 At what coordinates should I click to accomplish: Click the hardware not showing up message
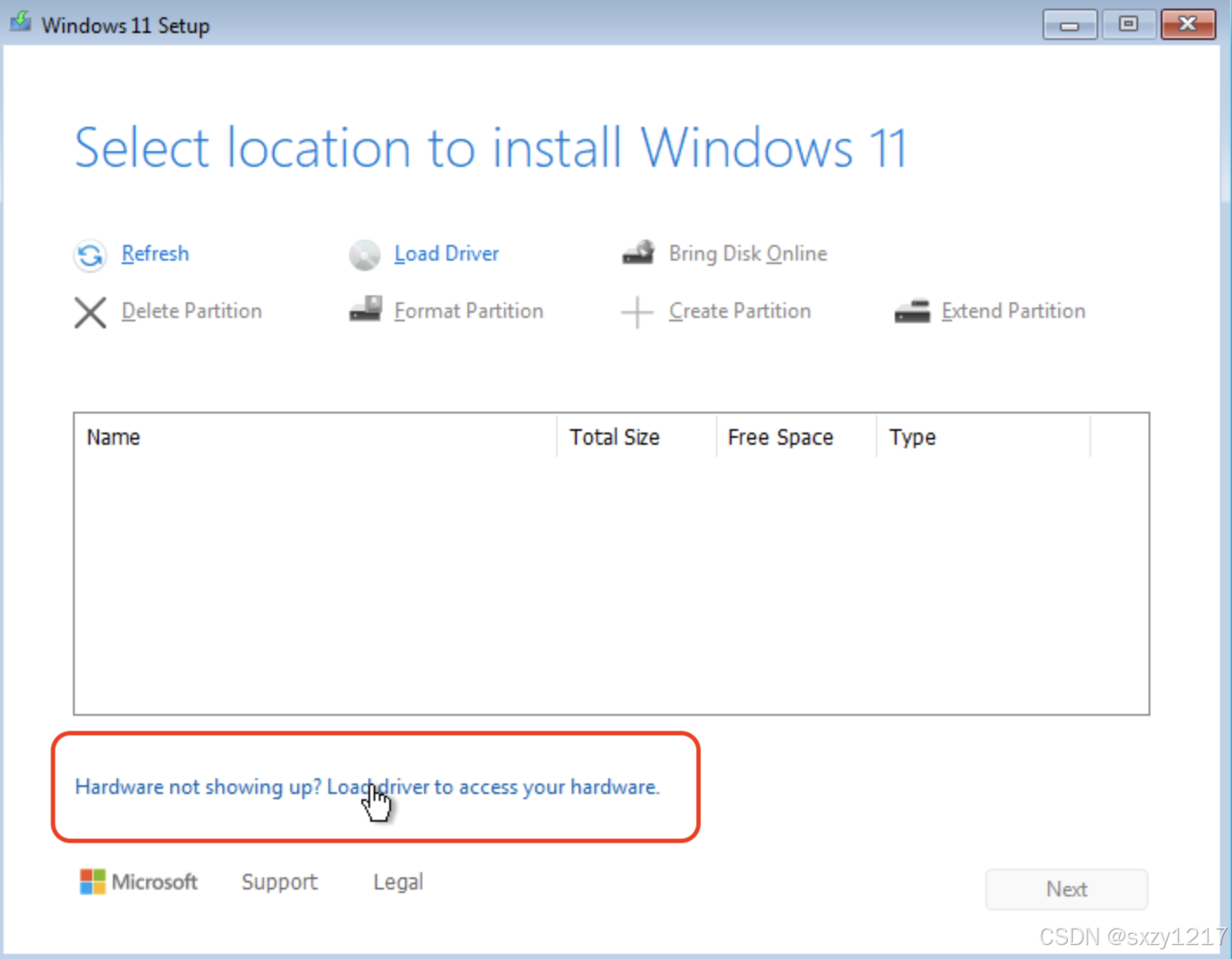[367, 787]
